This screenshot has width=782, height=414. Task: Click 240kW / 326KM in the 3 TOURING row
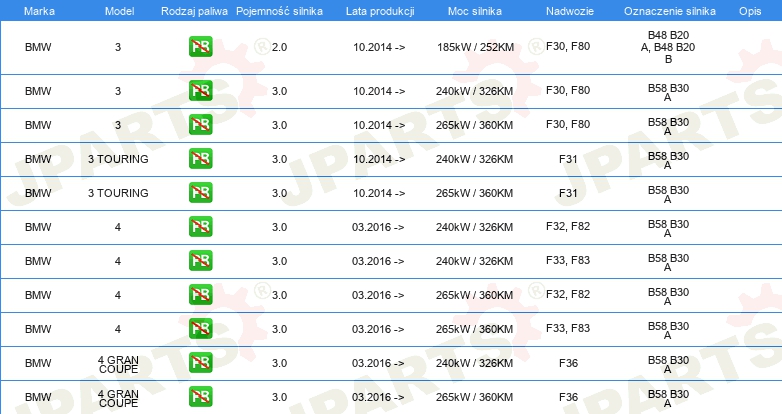[474, 159]
